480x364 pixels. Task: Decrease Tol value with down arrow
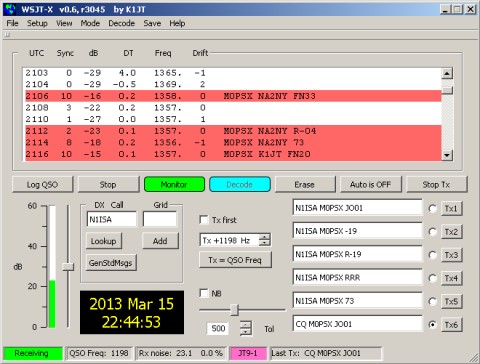coord(246,332)
